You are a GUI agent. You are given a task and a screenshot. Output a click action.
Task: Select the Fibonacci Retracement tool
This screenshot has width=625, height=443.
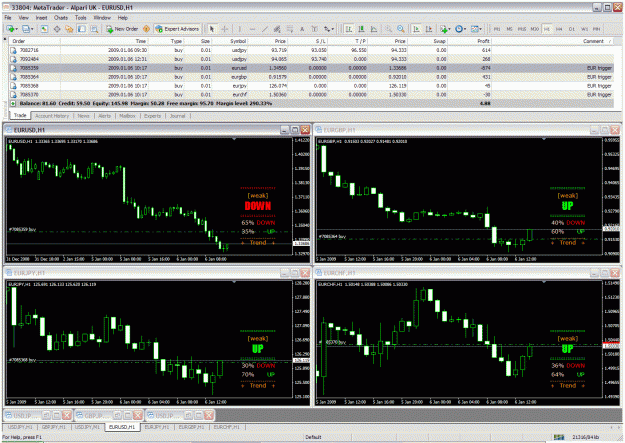point(289,29)
